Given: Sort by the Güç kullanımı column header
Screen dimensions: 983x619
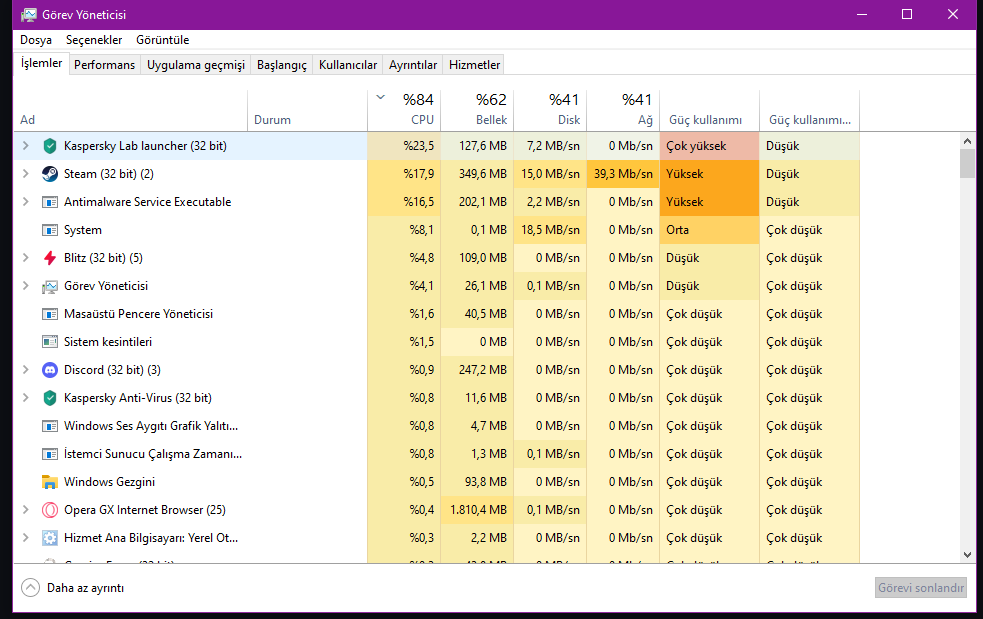Looking at the screenshot, I should [709, 110].
